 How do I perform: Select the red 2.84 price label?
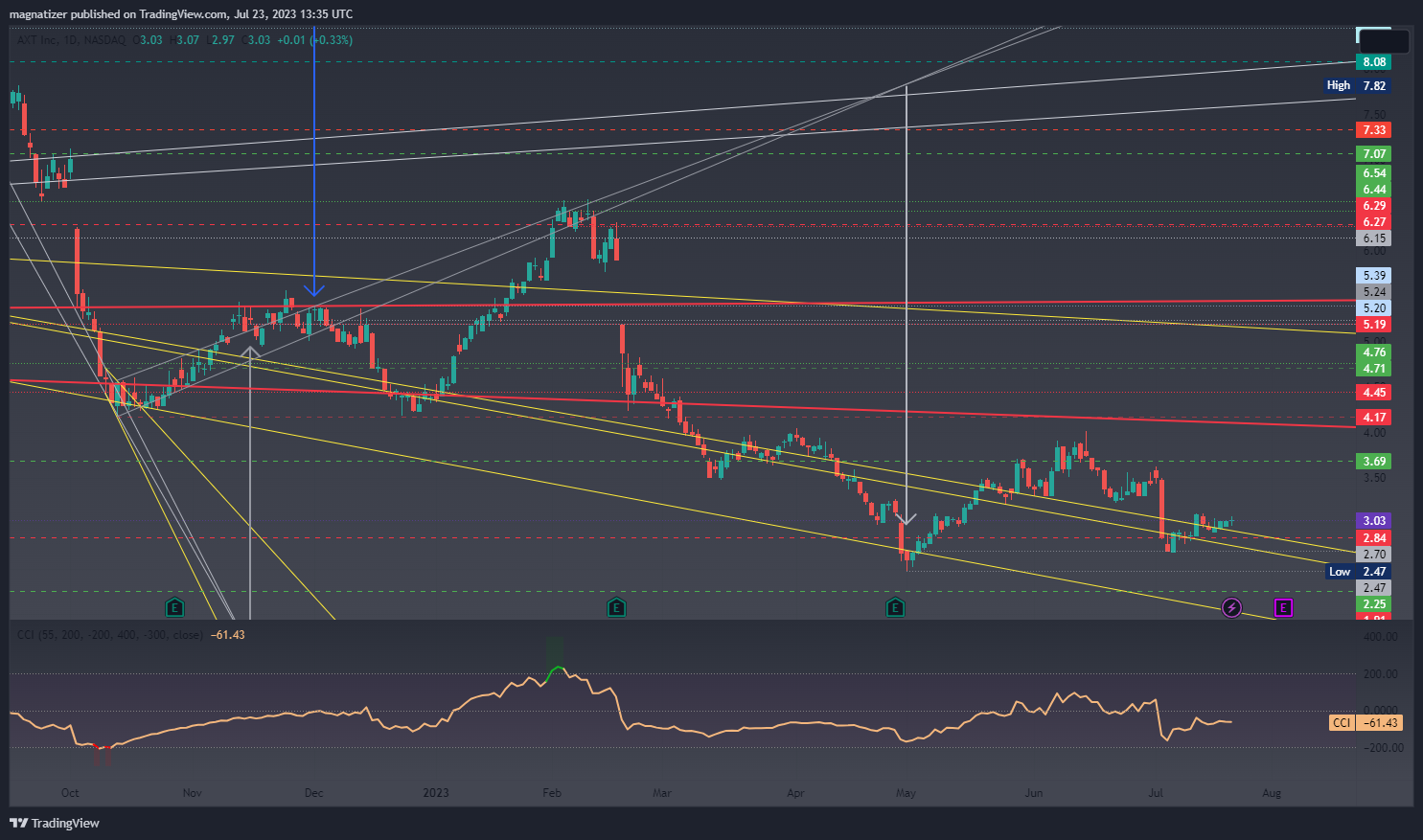tap(1374, 538)
